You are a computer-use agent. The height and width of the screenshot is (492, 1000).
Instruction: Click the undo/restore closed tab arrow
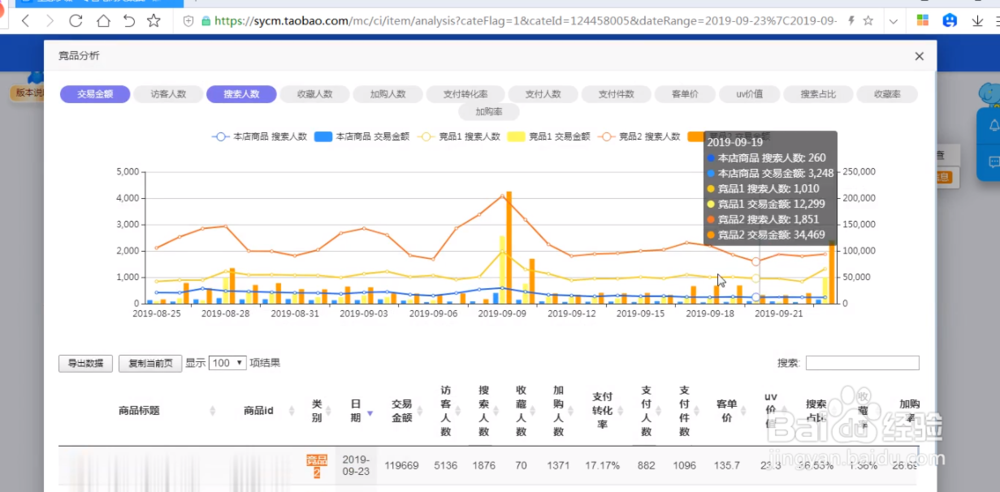(129, 20)
